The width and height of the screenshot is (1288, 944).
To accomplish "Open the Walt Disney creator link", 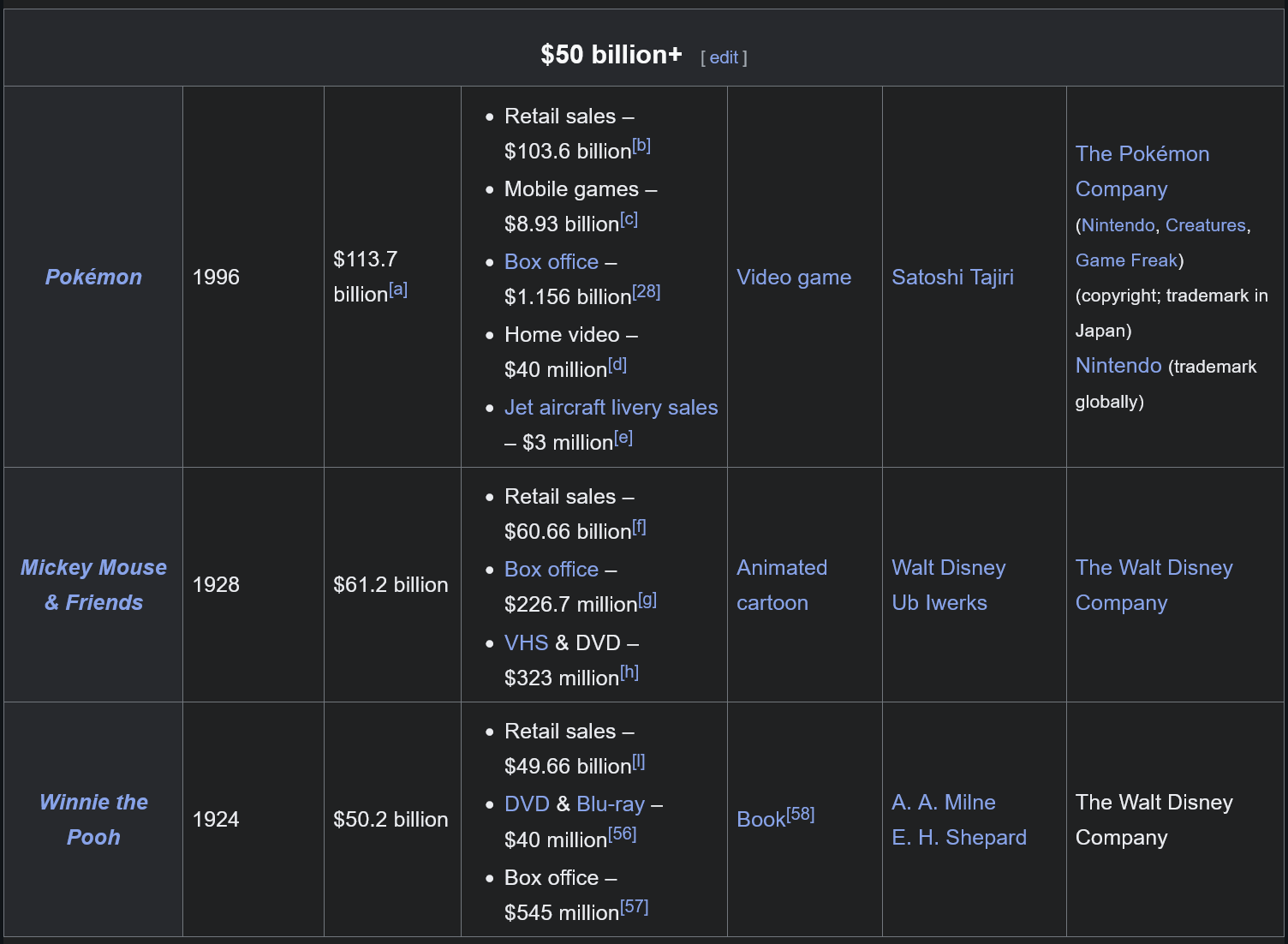I will 949,567.
